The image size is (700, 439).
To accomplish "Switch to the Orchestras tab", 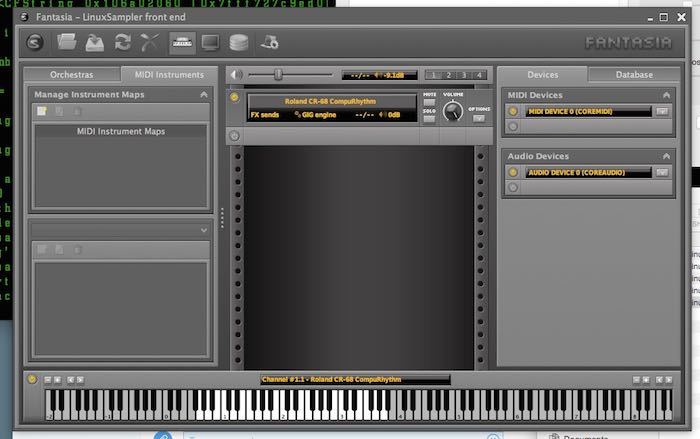I will (72, 75).
